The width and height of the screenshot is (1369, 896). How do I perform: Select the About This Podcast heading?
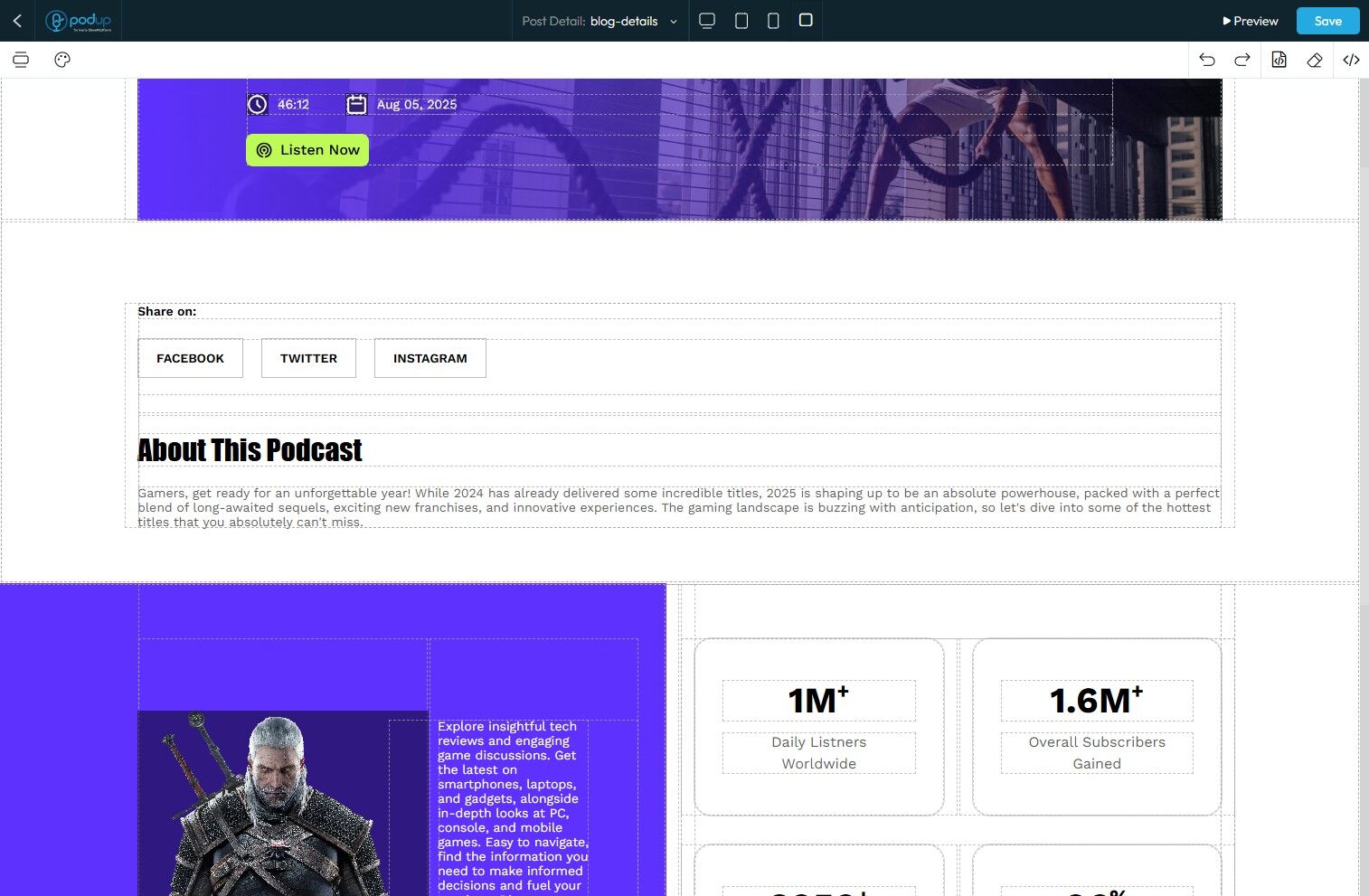coord(250,450)
